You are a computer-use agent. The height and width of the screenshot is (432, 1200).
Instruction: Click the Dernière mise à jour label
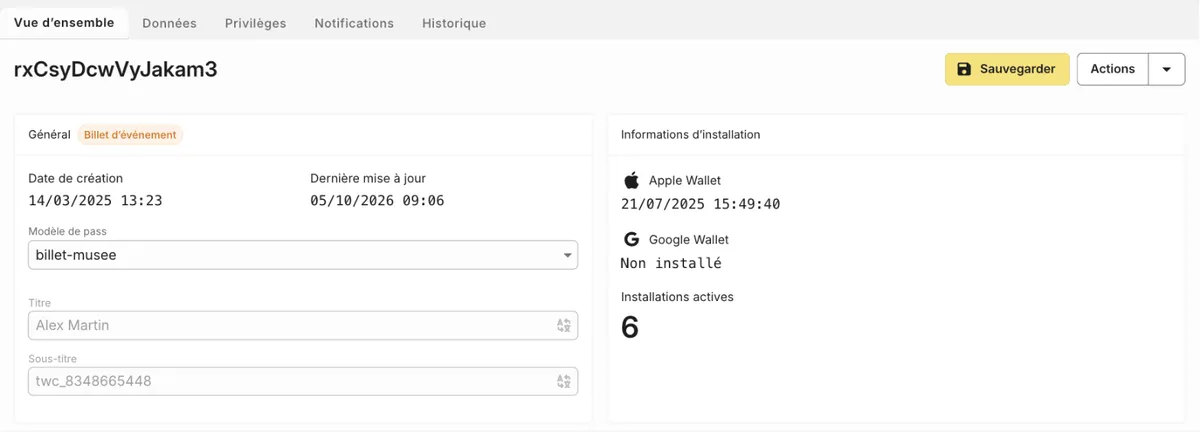368,178
